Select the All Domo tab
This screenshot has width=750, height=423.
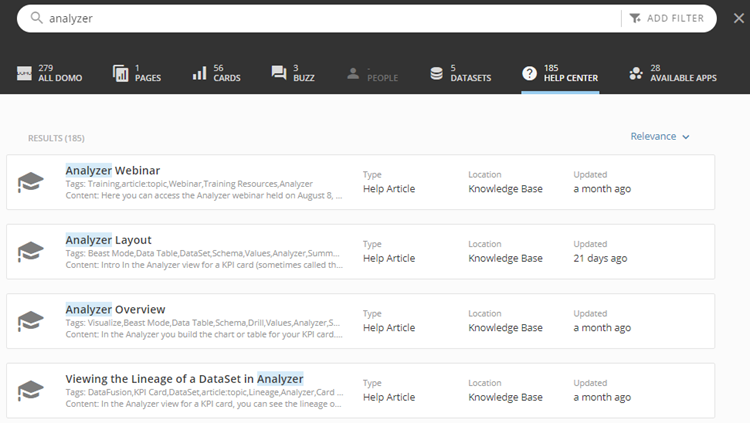[49, 73]
